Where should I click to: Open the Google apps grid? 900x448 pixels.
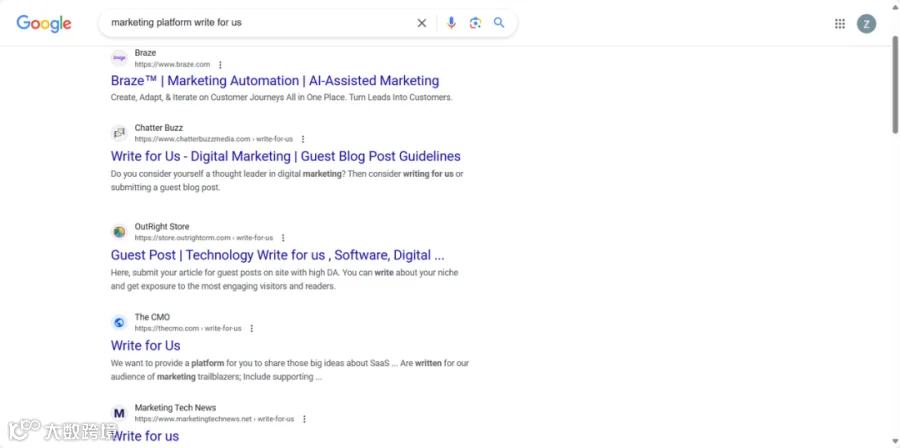coord(840,24)
